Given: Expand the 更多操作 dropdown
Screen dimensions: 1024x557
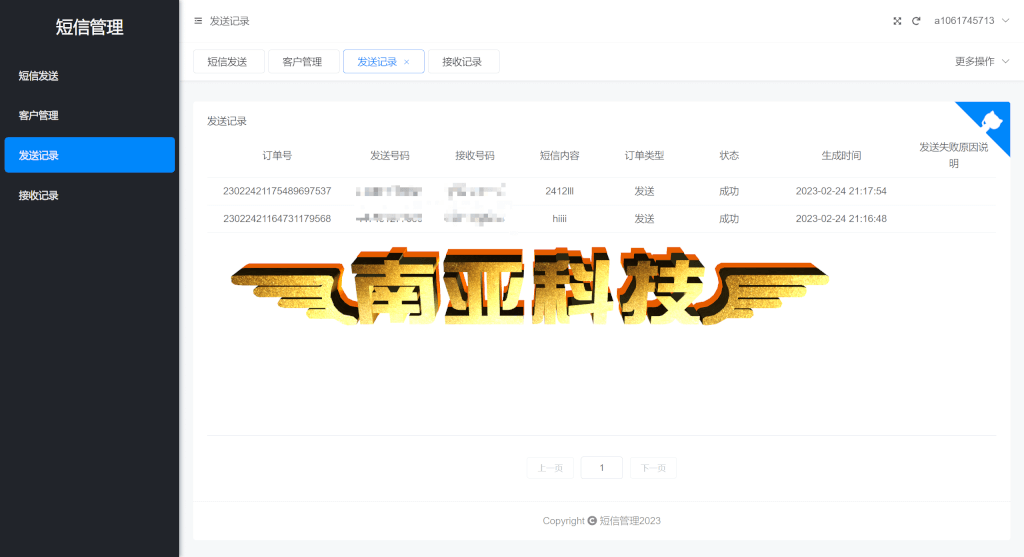Looking at the screenshot, I should [x=982, y=61].
